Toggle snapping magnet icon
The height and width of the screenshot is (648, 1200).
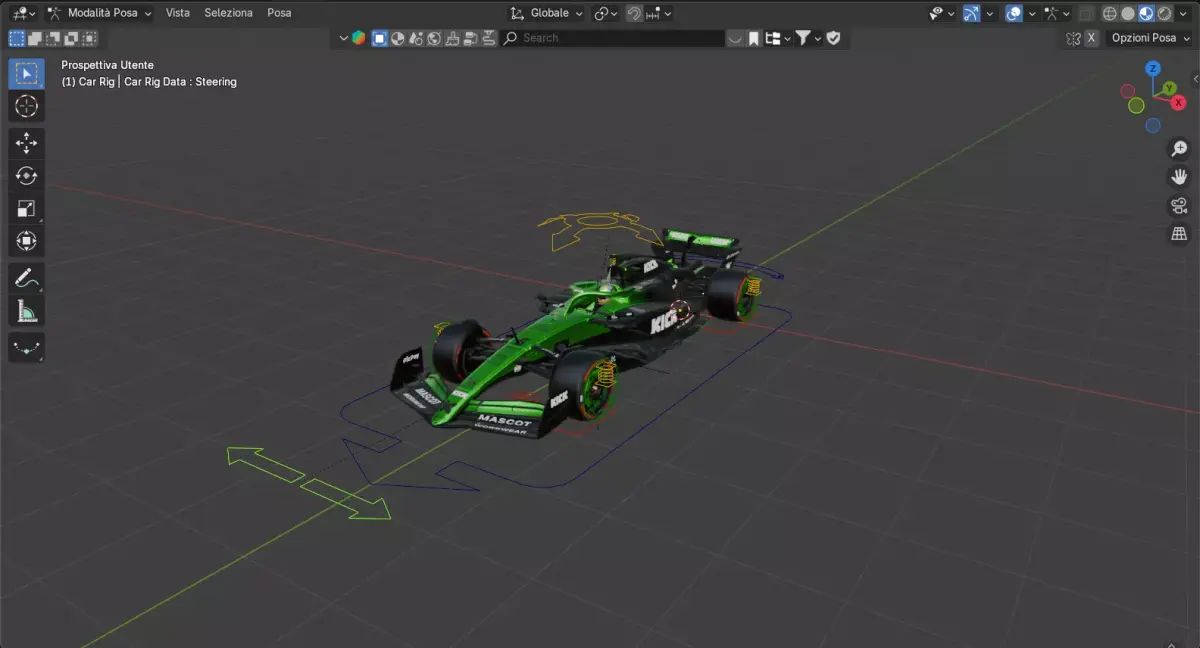(x=634, y=13)
